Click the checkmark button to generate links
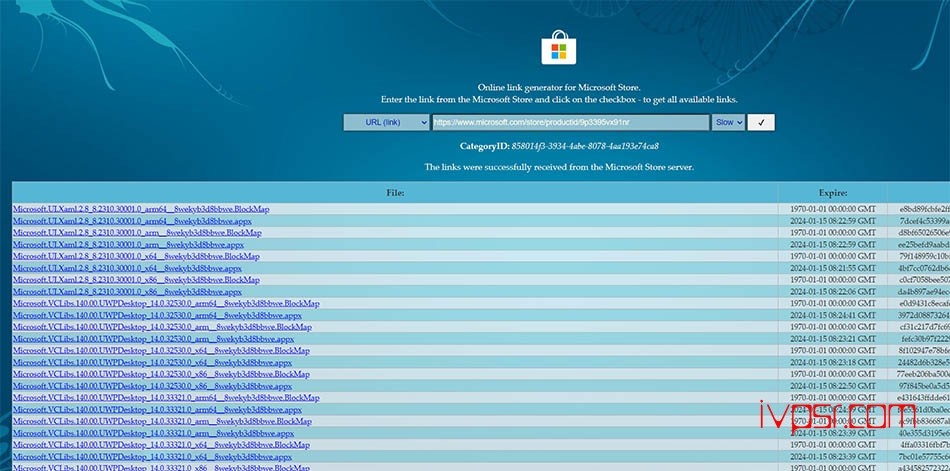The image size is (950, 471). (x=761, y=122)
